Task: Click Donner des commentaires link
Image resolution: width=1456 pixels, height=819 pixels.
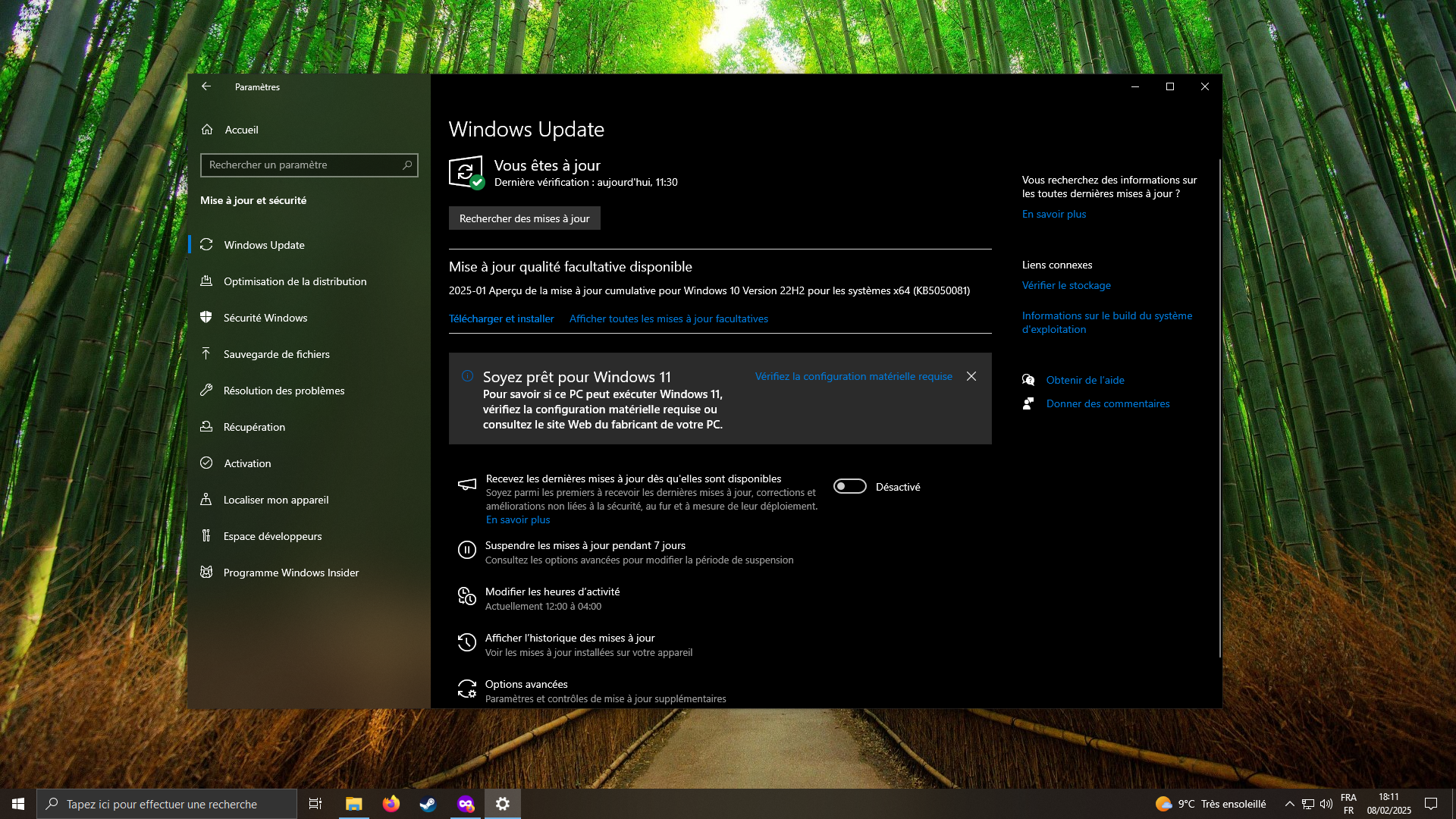Action: coord(1108,403)
